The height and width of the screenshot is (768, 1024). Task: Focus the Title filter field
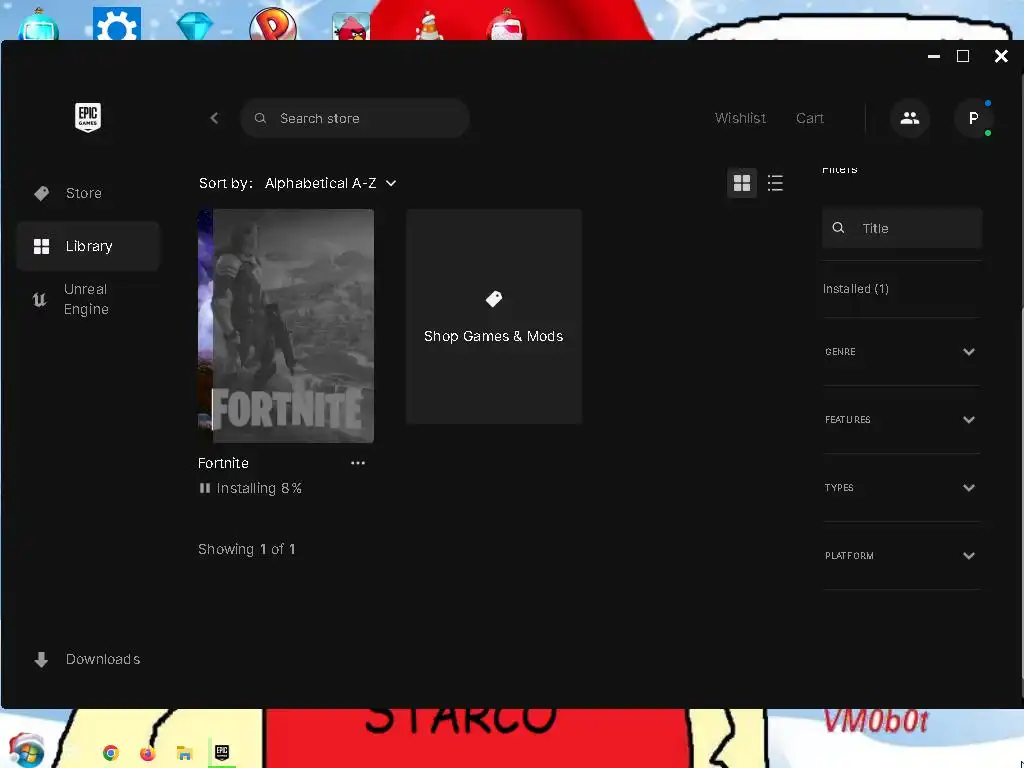pos(902,228)
